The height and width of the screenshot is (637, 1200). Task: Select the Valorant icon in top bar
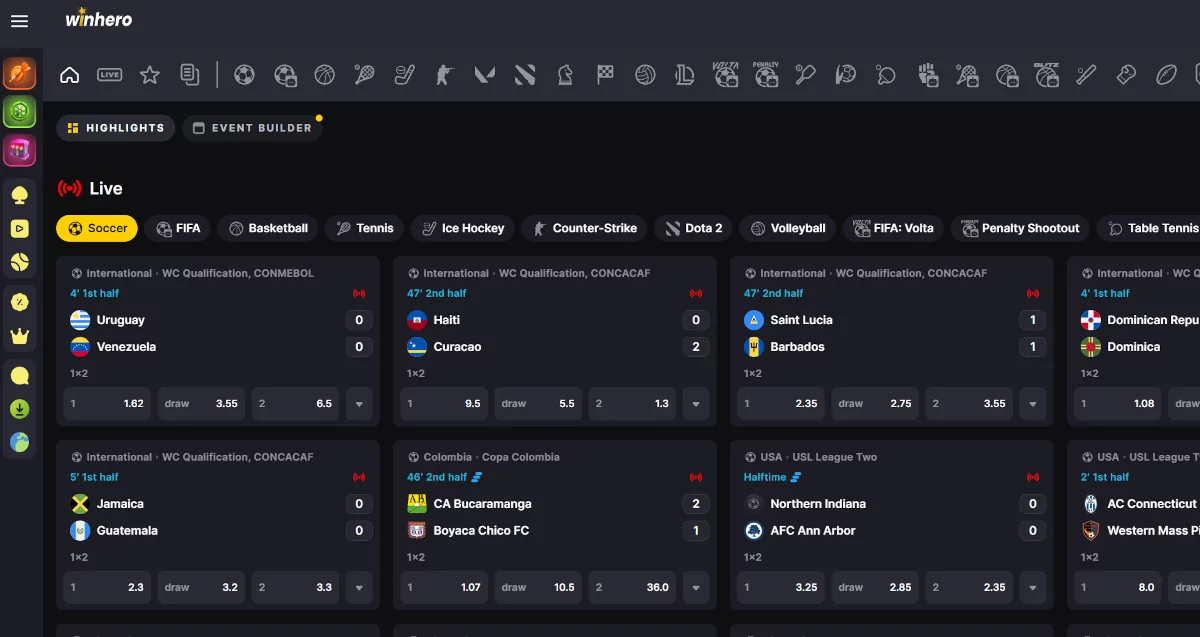tap(485, 74)
